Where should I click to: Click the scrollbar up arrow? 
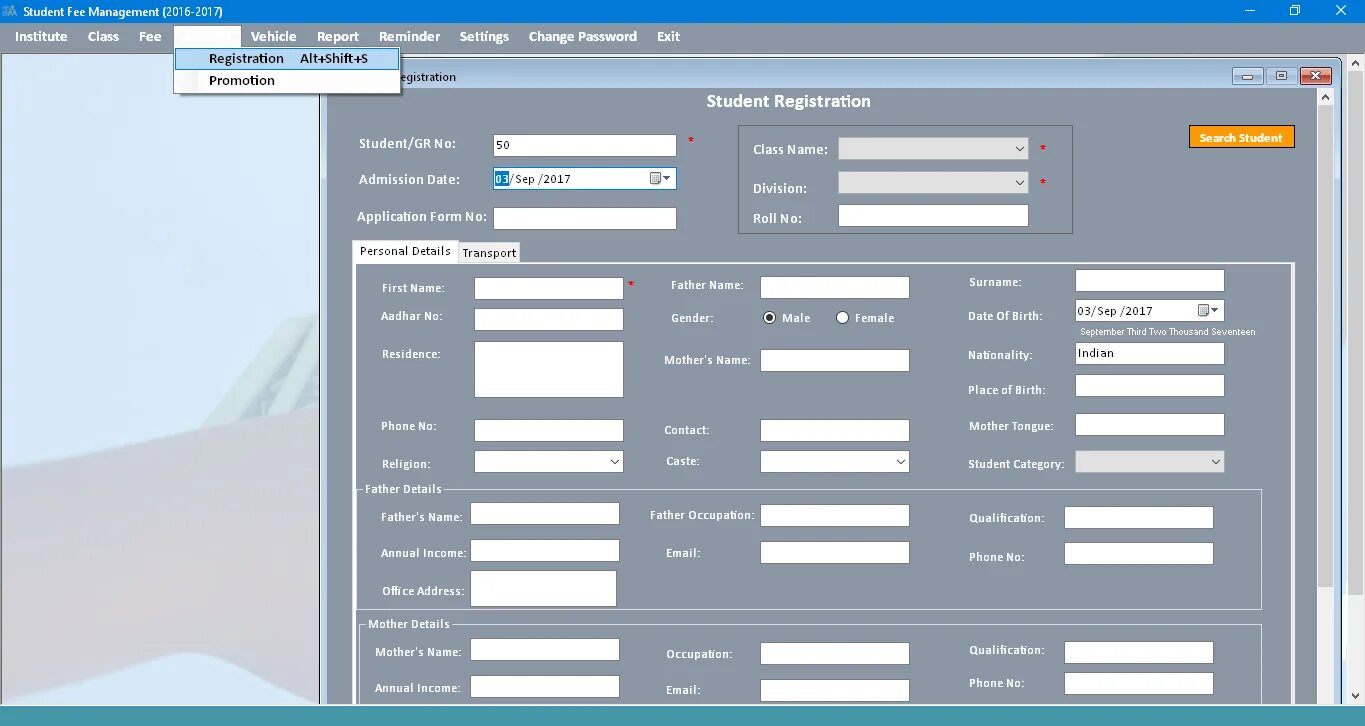tap(1326, 97)
